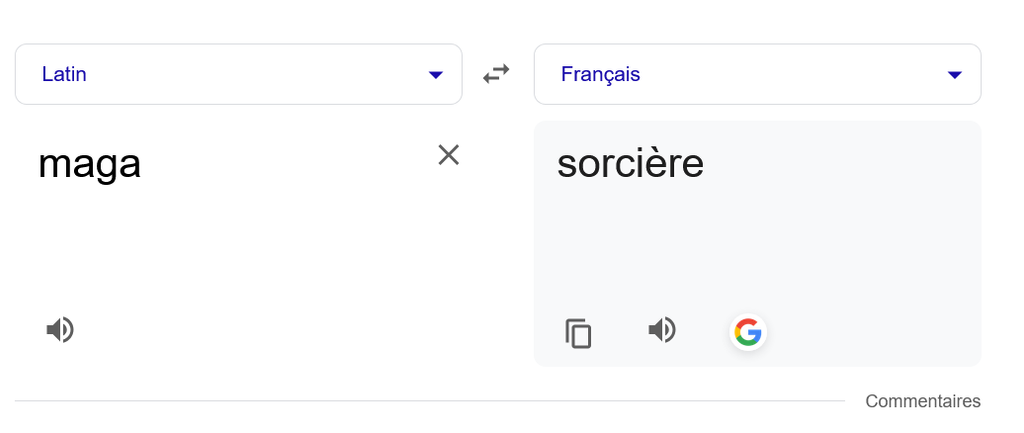Open the target language selector box
Viewport: 1024px width, 433px height.
[758, 74]
